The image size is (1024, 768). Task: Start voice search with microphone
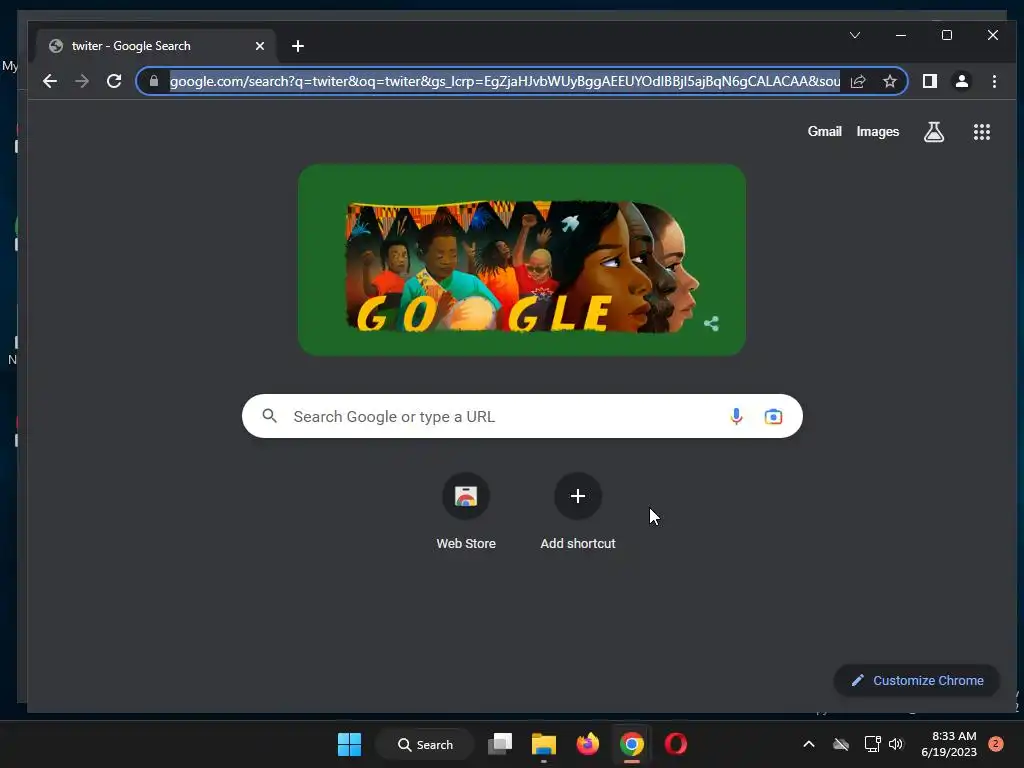click(x=736, y=416)
